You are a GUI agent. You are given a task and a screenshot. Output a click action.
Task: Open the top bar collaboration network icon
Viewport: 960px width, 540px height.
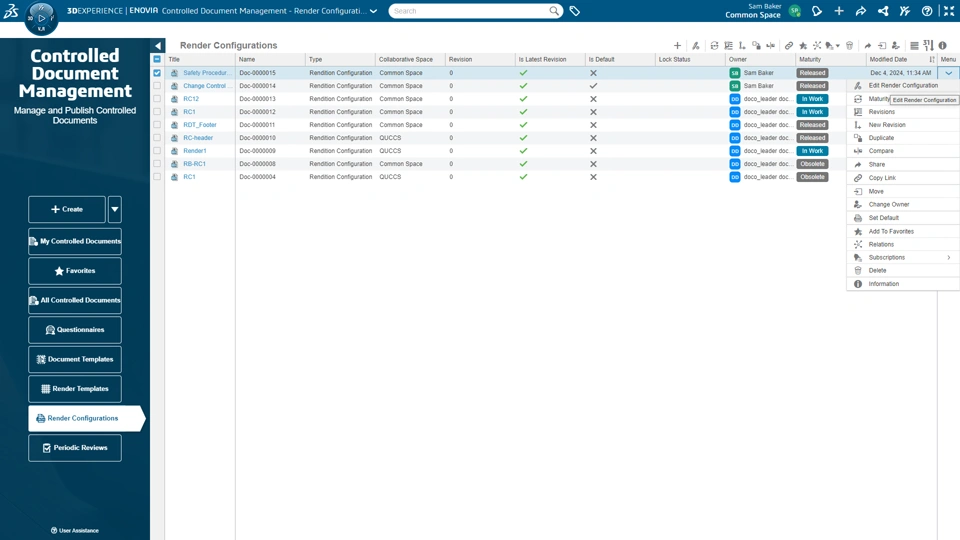[883, 11]
